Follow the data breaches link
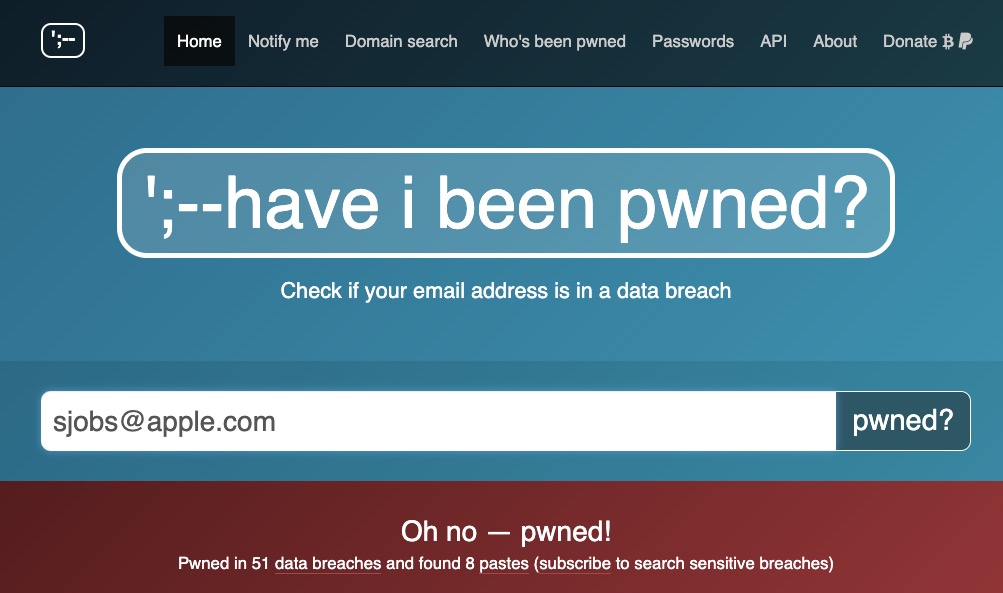 pos(328,564)
